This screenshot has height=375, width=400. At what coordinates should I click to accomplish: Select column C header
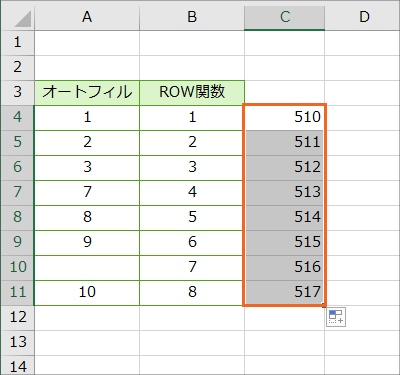click(x=284, y=16)
